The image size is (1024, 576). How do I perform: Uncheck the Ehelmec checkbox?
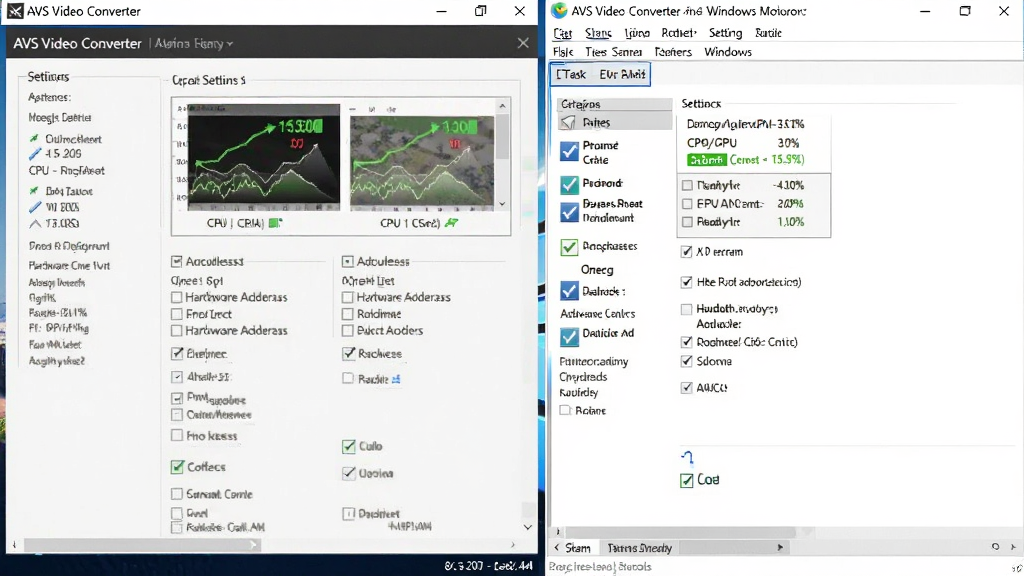pos(177,353)
